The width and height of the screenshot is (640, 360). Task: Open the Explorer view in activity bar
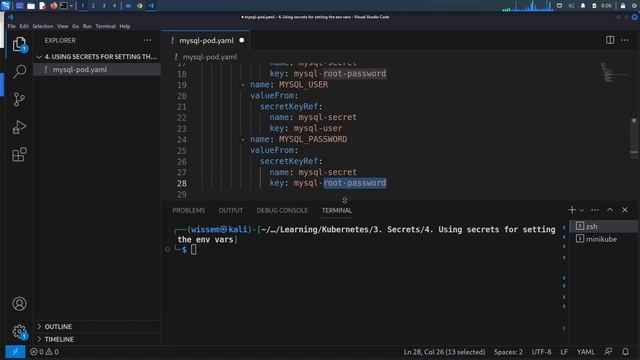[19, 44]
